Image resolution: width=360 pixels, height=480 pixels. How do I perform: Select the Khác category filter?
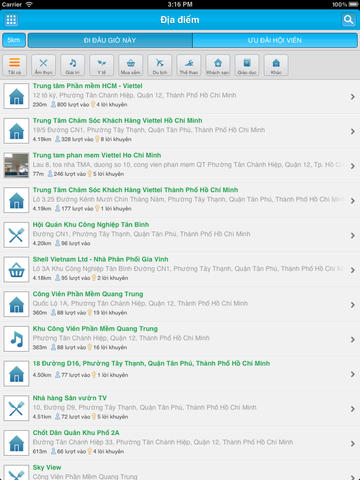point(276,65)
